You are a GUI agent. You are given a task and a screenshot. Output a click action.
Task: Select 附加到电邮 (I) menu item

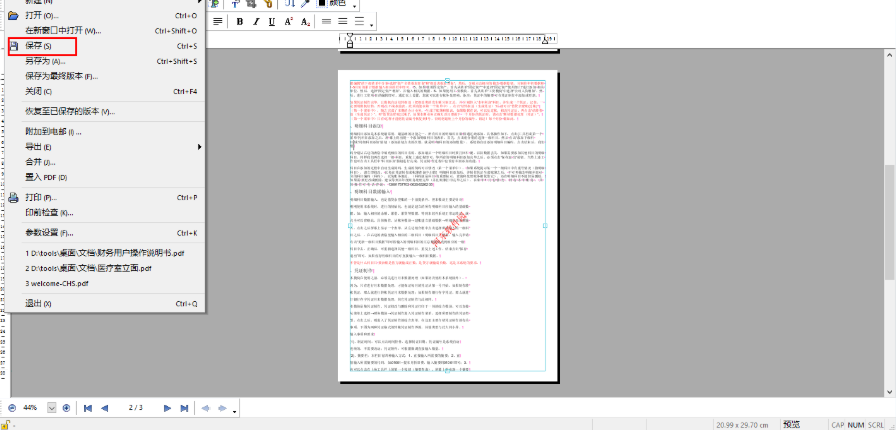(x=105, y=132)
